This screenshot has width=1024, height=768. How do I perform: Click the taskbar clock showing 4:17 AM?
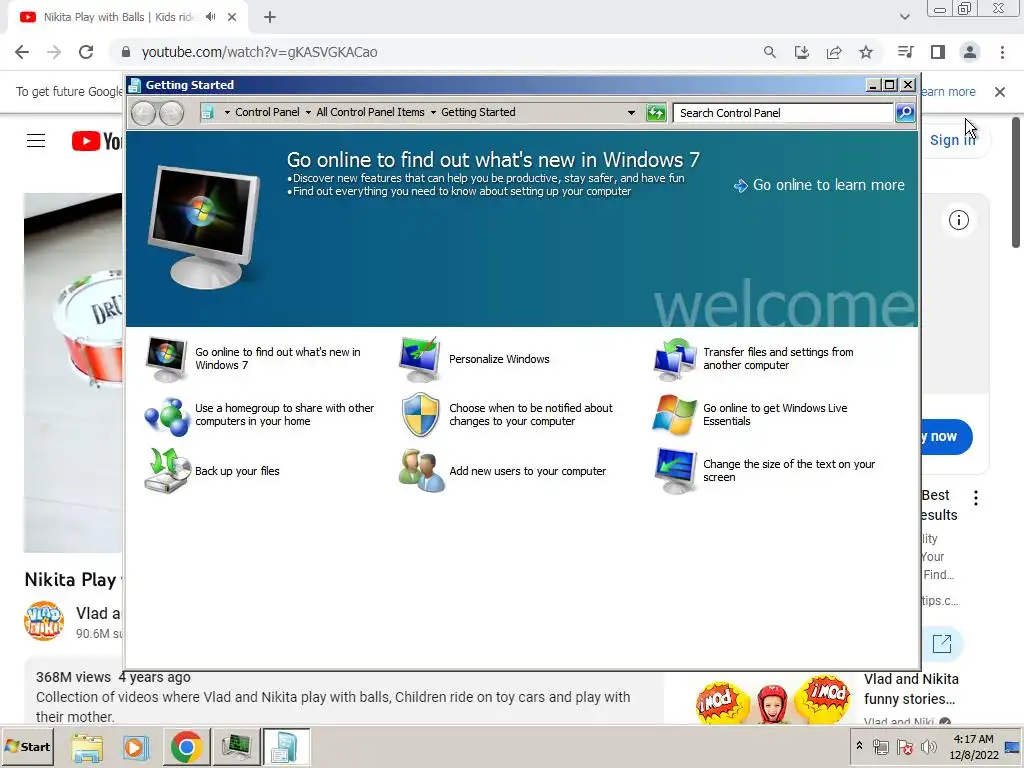tap(974, 747)
